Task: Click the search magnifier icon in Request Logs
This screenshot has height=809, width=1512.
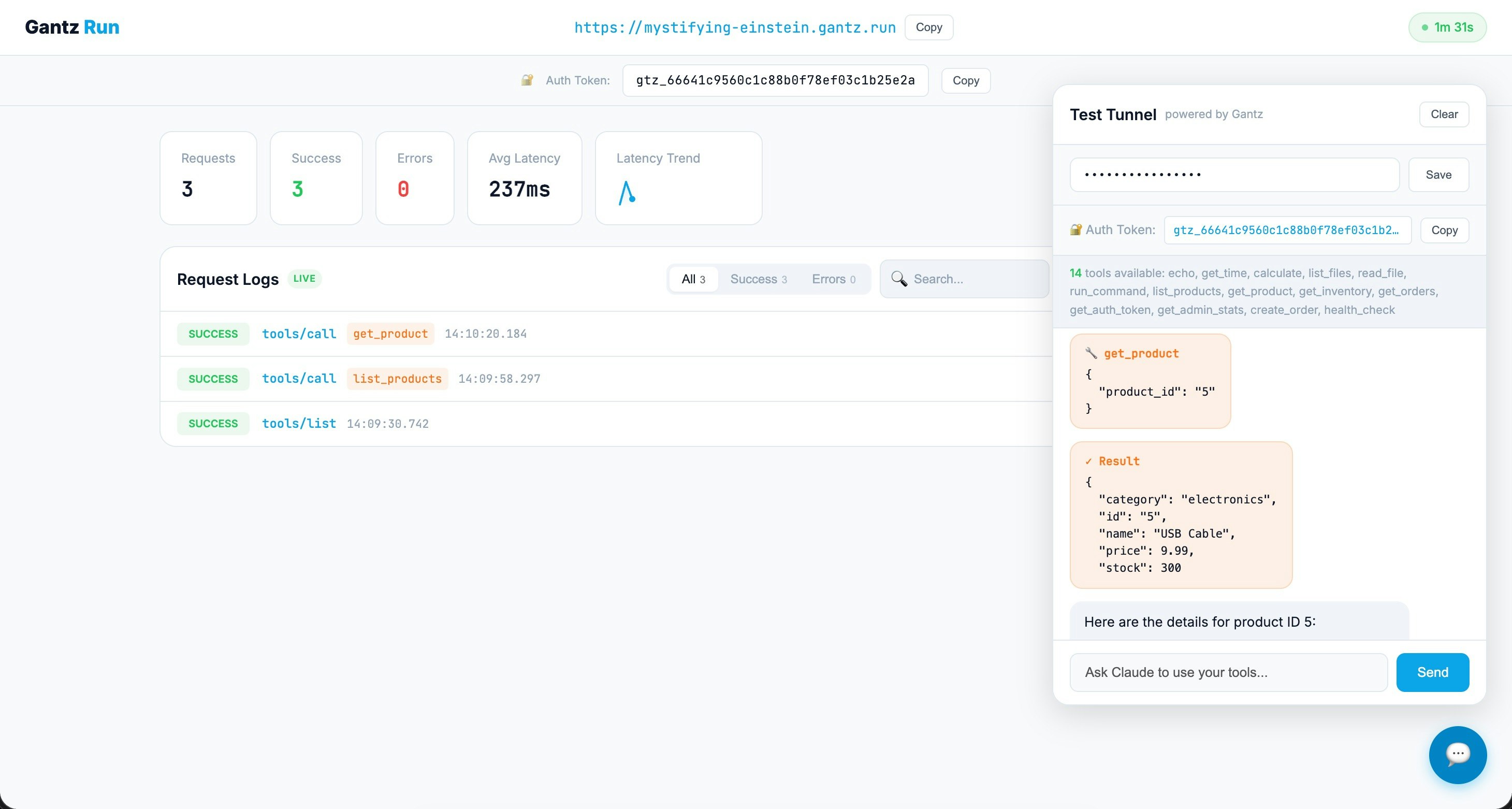Action: point(898,279)
